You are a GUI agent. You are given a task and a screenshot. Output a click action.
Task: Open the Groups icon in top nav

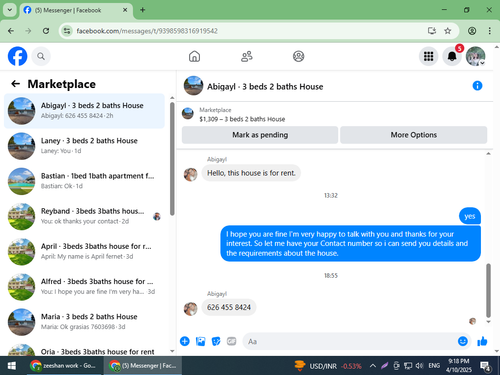[x=298, y=56]
